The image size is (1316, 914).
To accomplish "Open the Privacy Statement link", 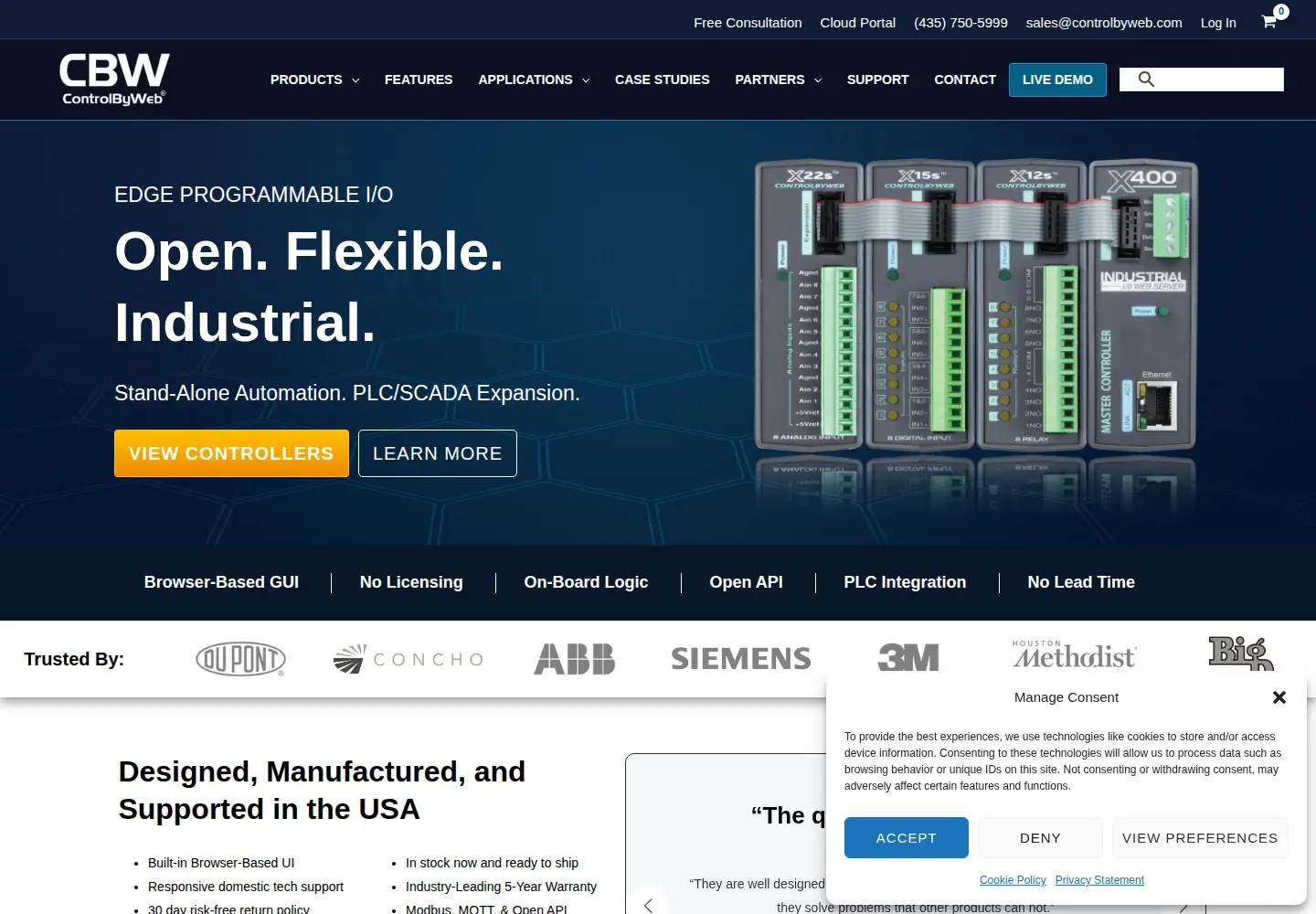I will (x=1099, y=880).
